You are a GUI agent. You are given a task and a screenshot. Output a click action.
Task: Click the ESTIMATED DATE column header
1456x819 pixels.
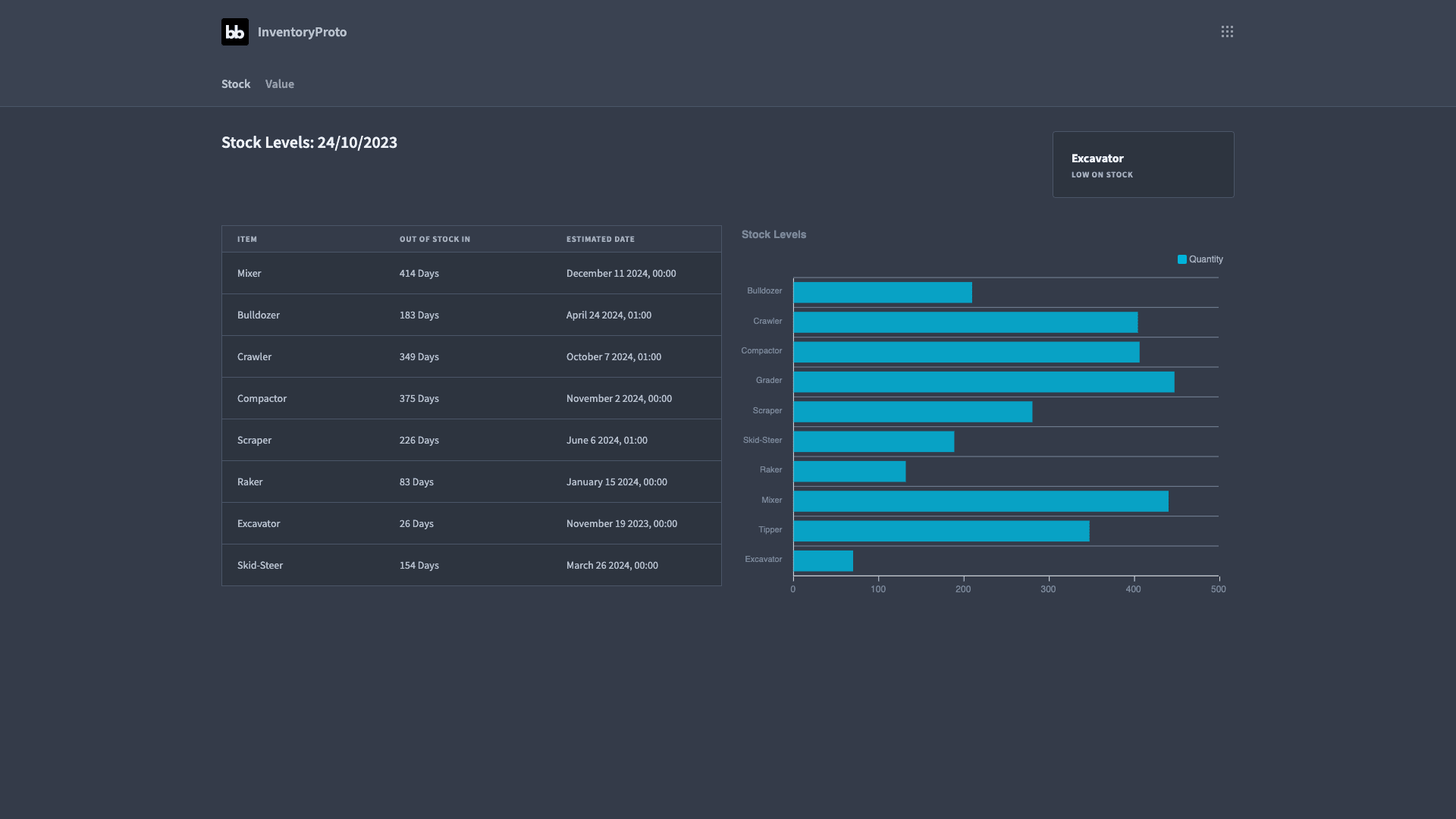[601, 239]
